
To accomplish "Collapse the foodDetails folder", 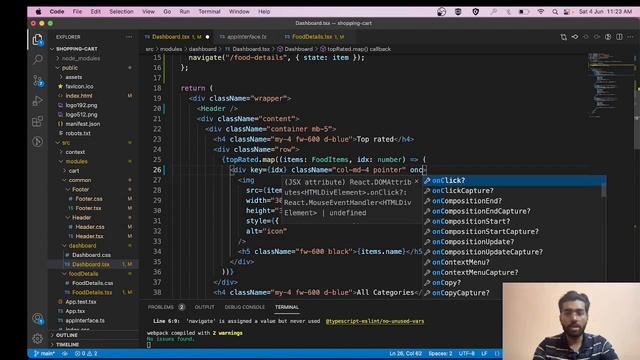I will [83, 273].
